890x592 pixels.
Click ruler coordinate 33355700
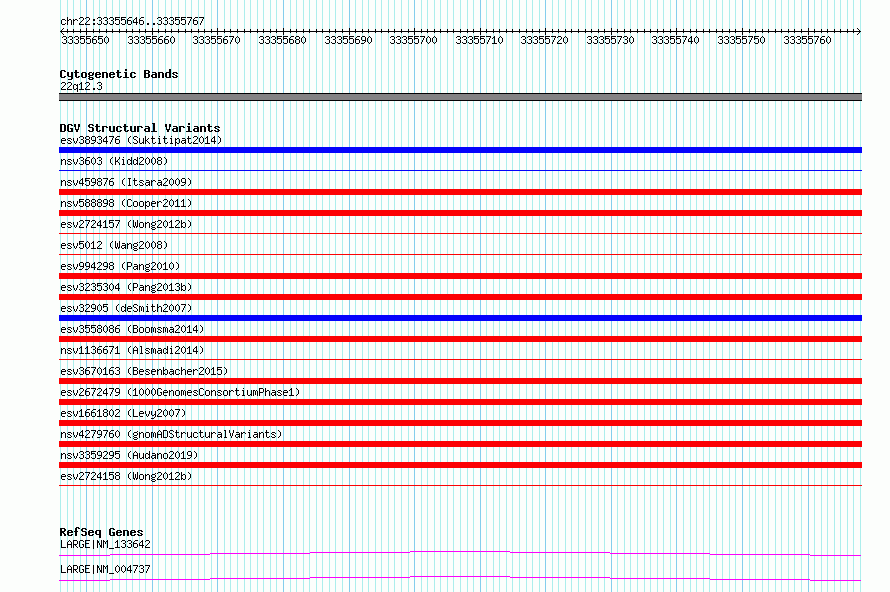click(413, 40)
